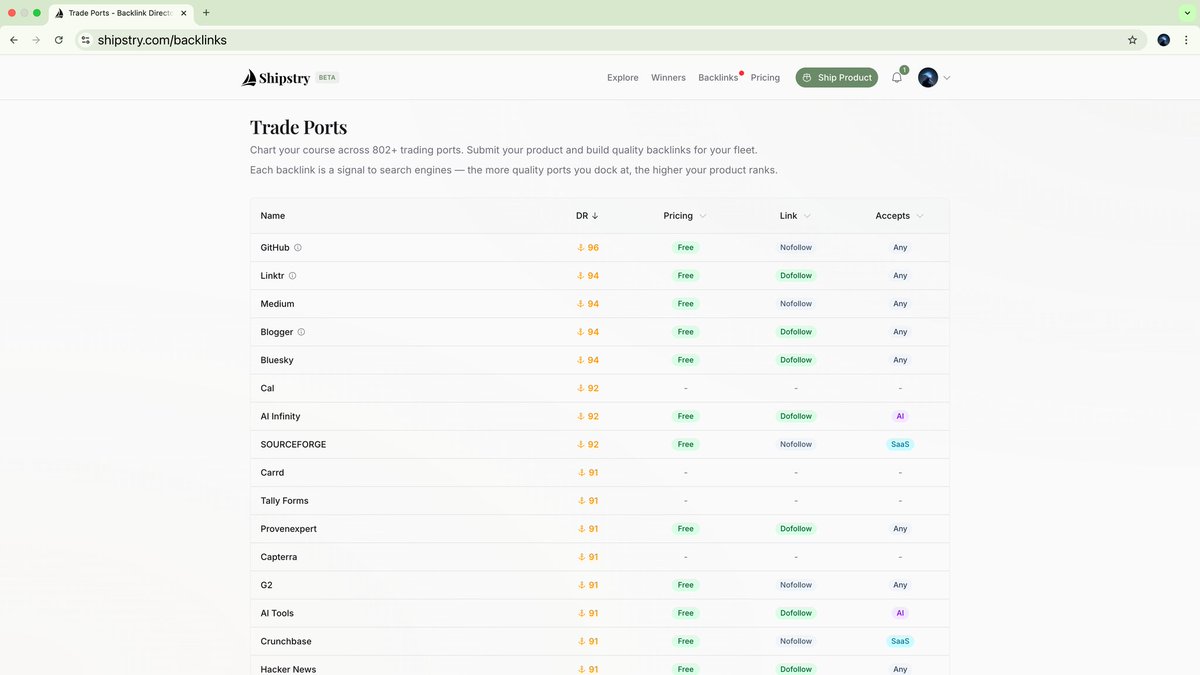Open the SOURCEFORGE row
Screen dimensions: 1200x675
pyautogui.click(x=599, y=444)
